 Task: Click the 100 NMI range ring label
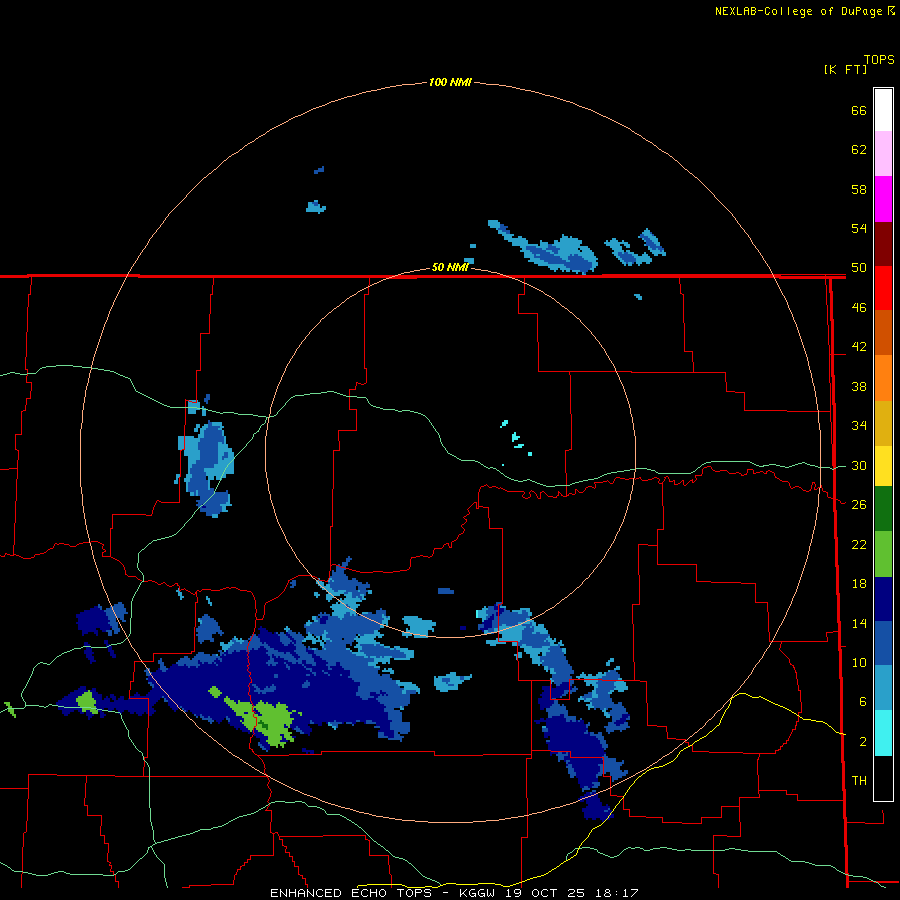click(x=450, y=82)
